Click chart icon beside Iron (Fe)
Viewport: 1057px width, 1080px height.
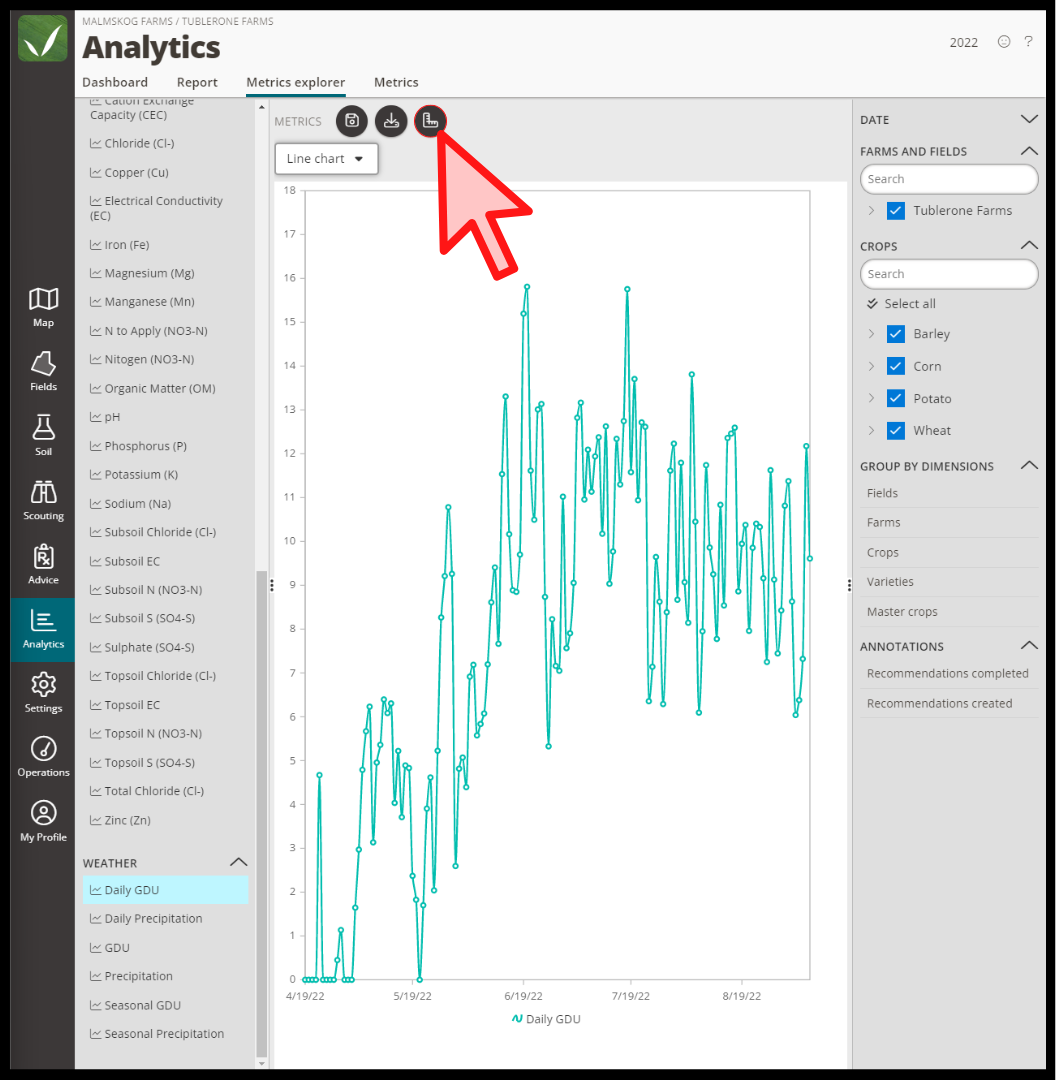pos(96,245)
